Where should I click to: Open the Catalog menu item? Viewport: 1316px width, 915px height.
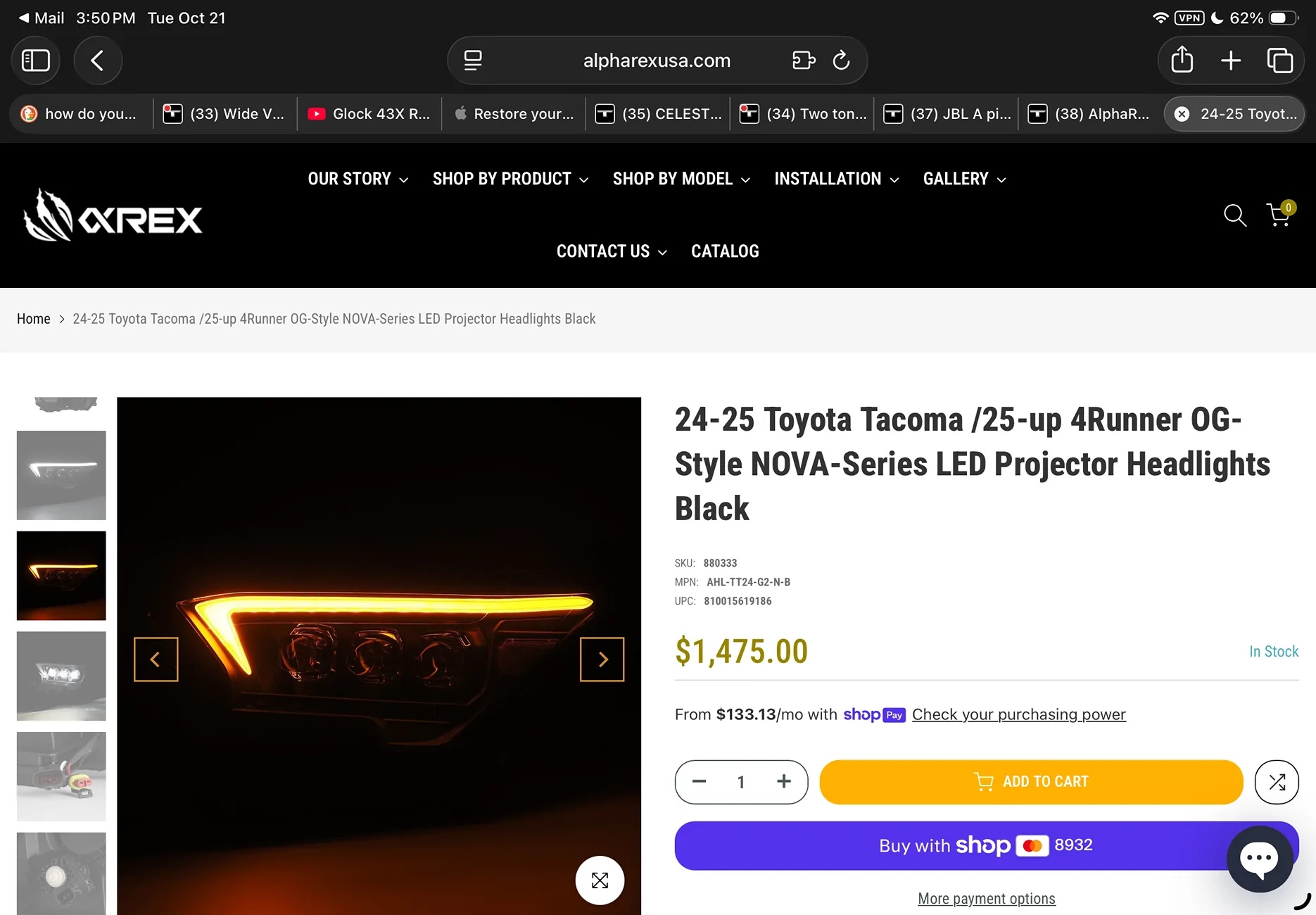725,251
